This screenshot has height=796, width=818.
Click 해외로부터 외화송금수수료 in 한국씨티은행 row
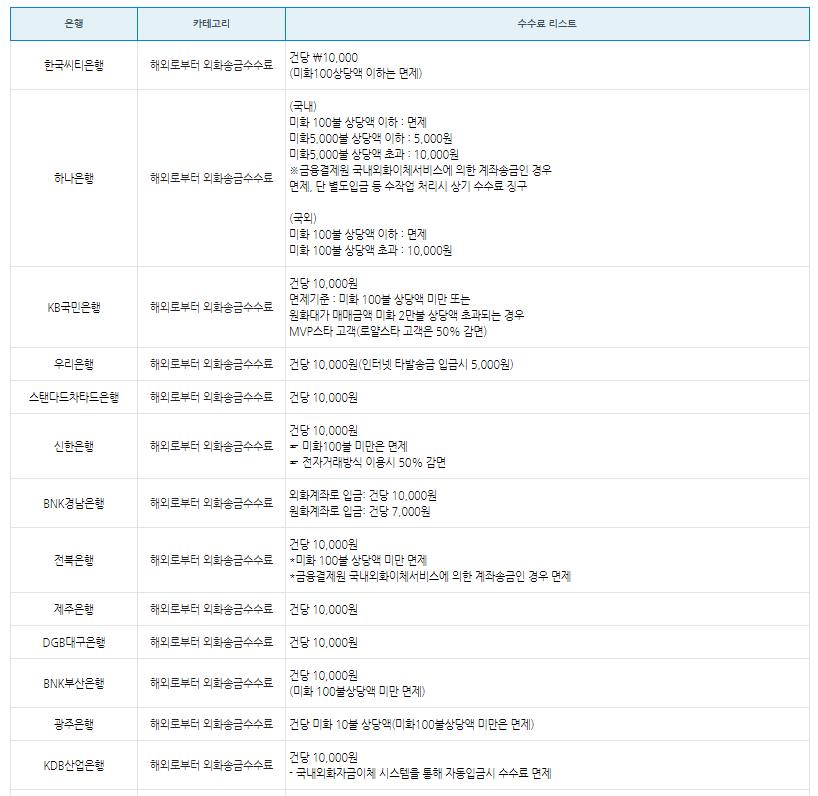coord(211,65)
